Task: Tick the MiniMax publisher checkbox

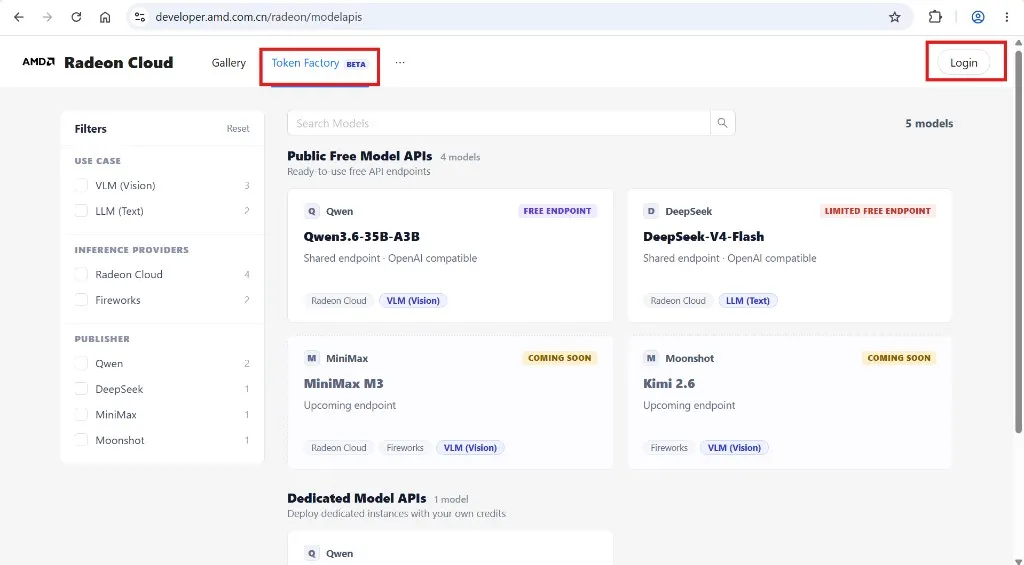Action: pyautogui.click(x=81, y=415)
